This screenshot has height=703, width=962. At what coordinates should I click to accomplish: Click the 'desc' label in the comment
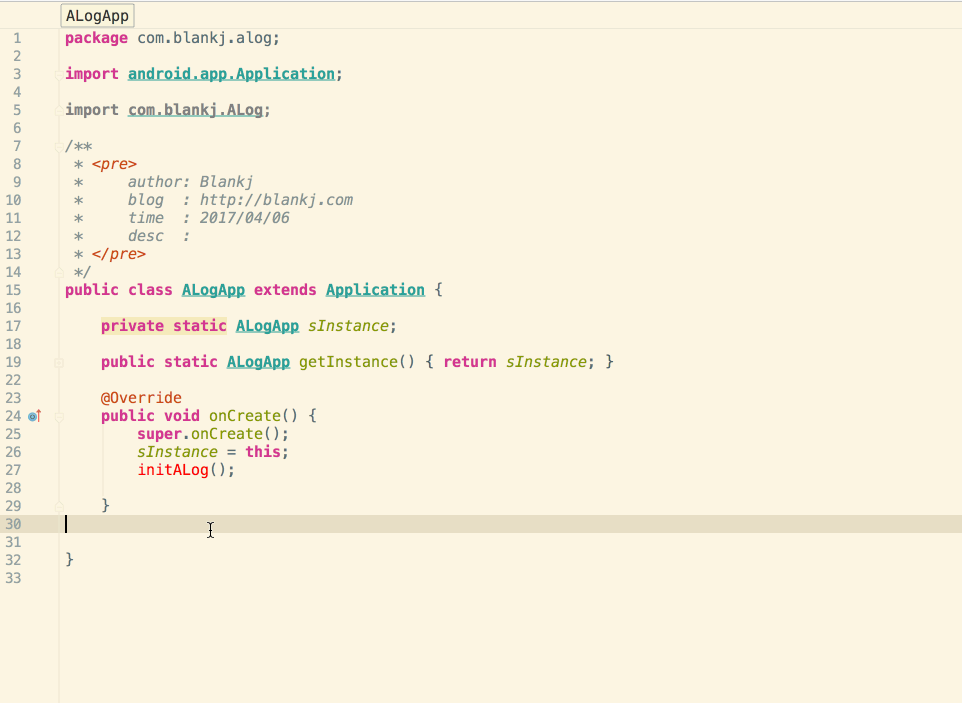[x=146, y=236]
